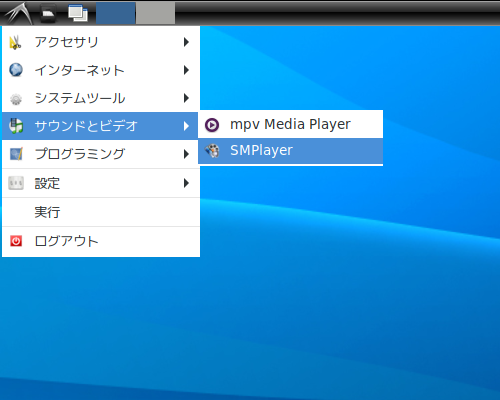Open the 設定 menu category
Screen dimensions: 500x400
point(101,183)
